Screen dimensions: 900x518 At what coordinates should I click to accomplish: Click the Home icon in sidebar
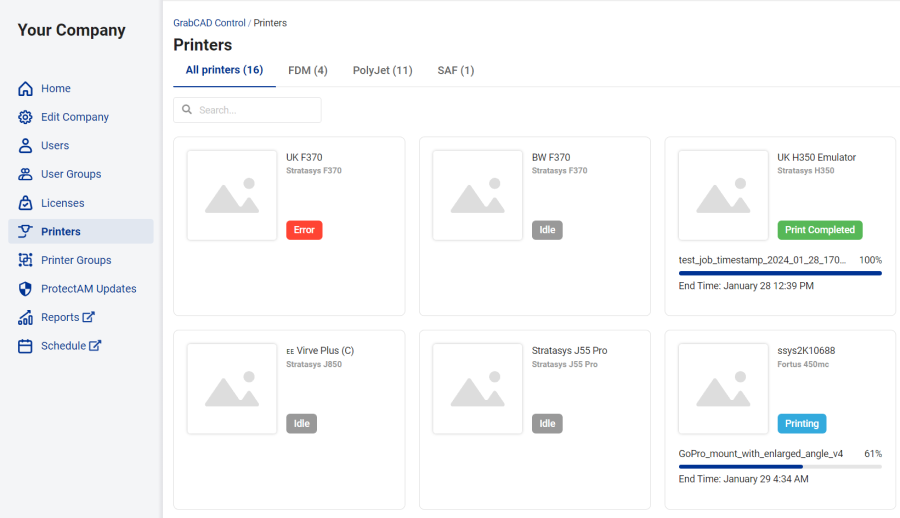tap(26, 89)
